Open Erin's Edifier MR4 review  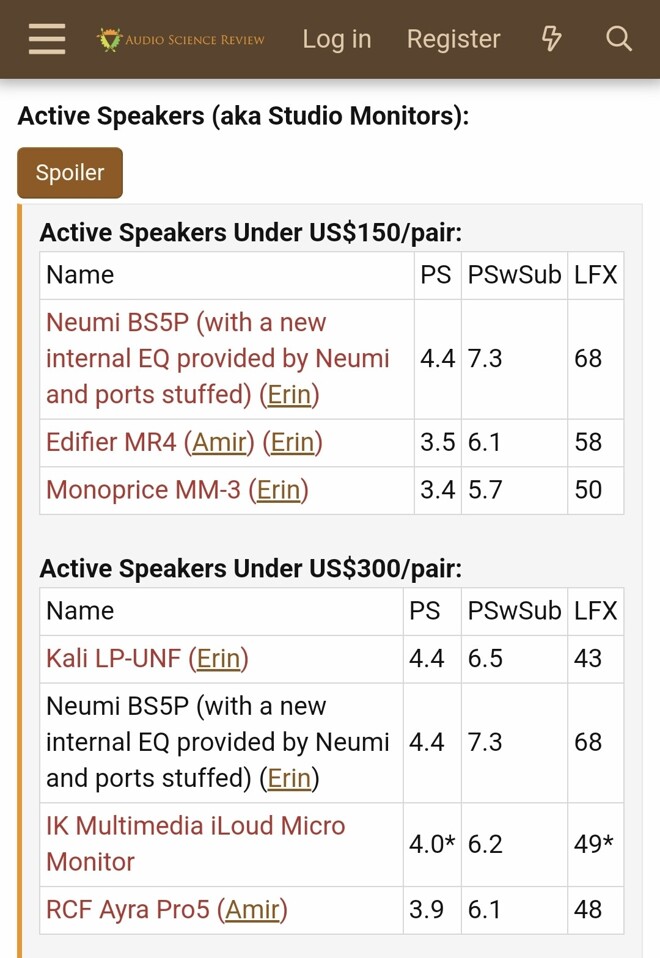pos(292,442)
